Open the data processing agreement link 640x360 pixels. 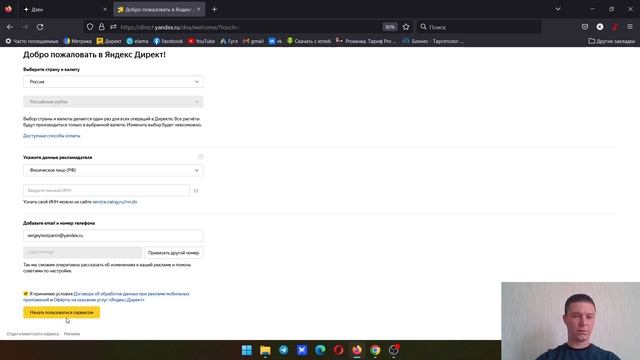coord(131,293)
